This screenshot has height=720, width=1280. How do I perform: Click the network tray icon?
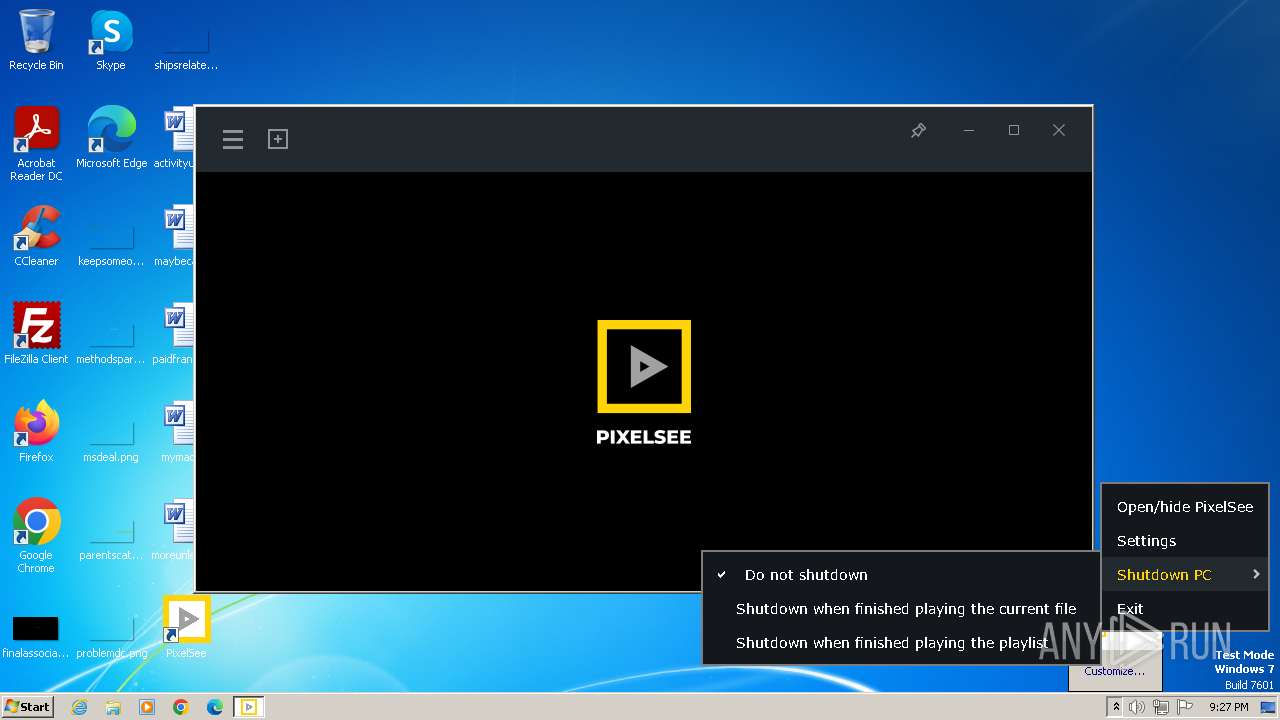click(x=1161, y=707)
